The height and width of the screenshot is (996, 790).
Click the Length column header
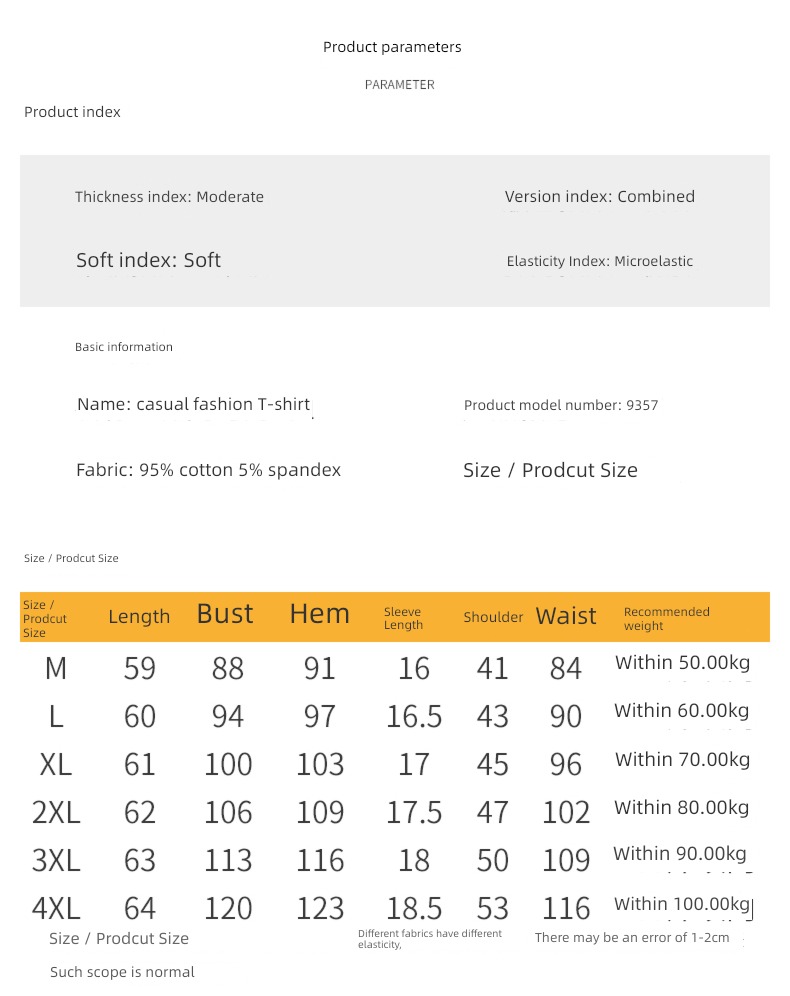click(x=139, y=617)
